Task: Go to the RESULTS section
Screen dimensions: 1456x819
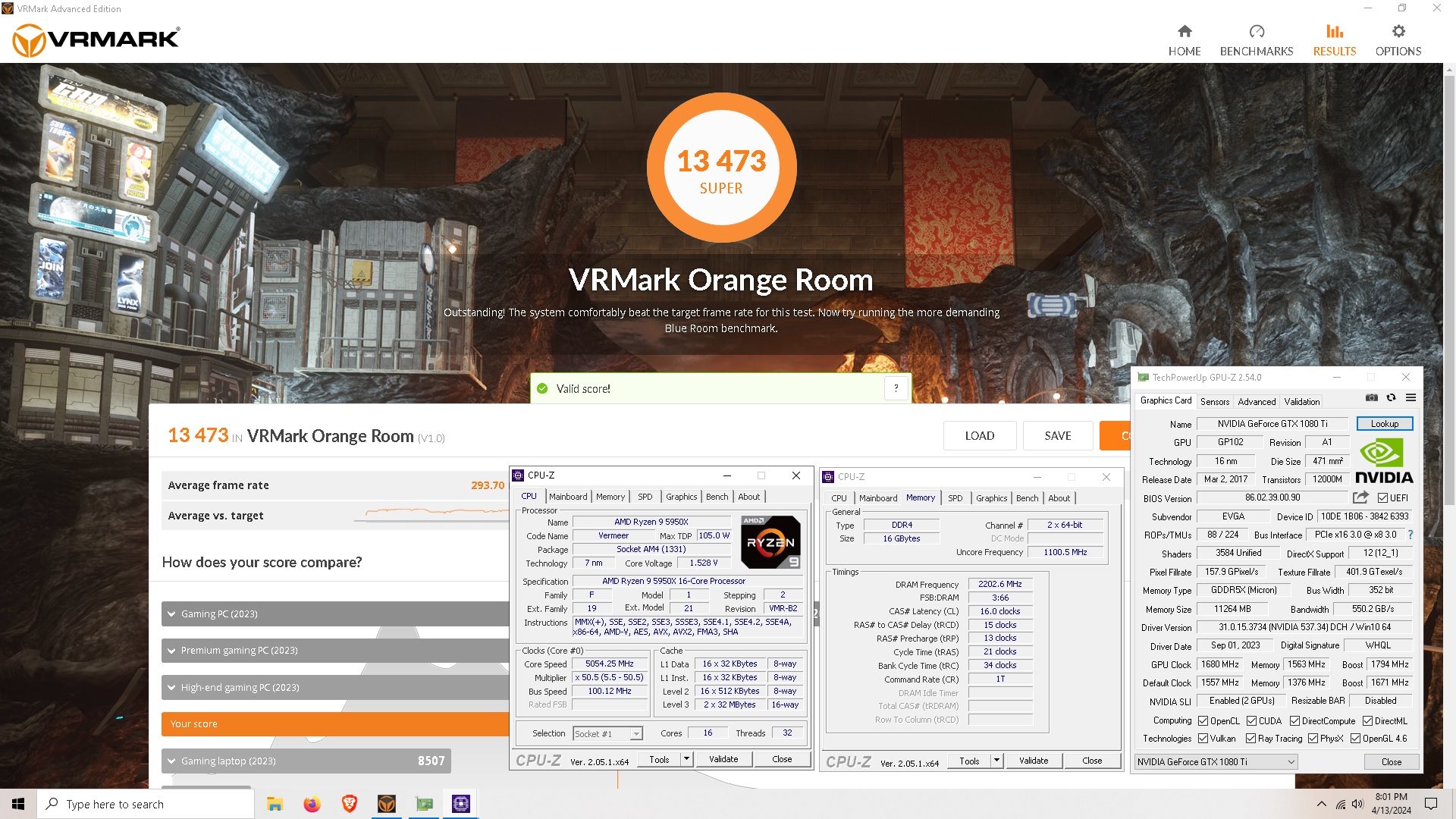Action: click(1335, 40)
